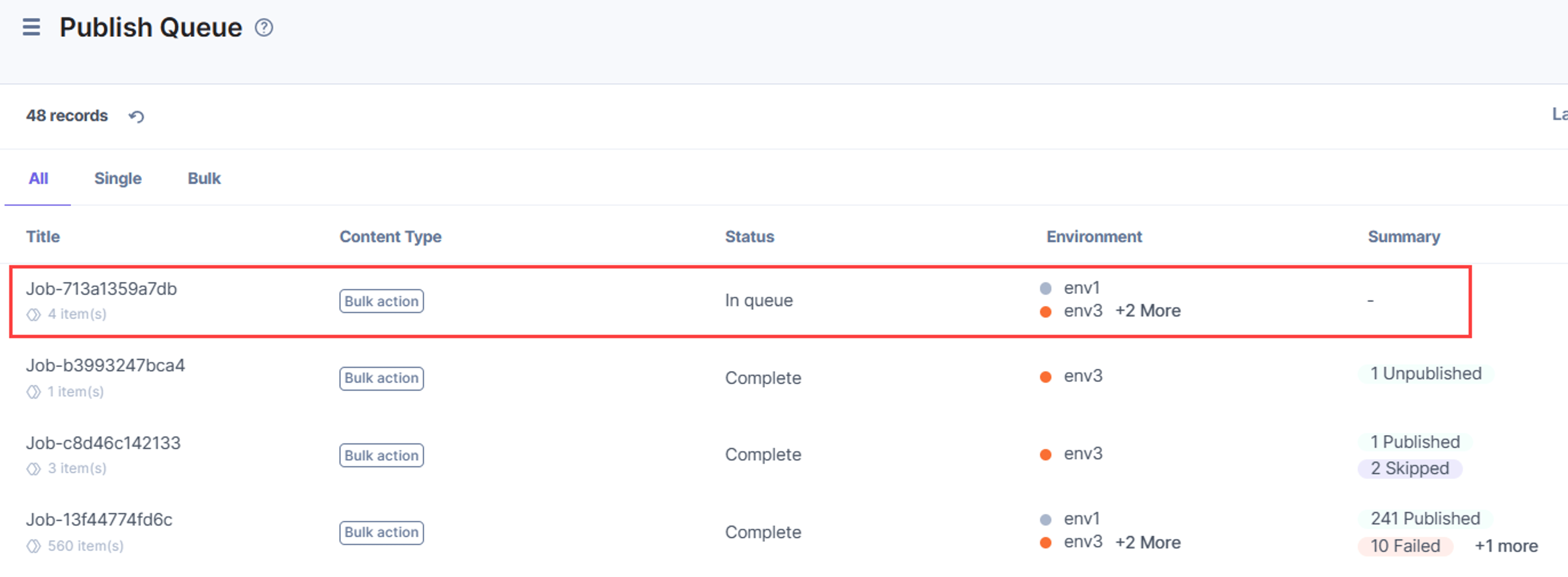This screenshot has height=577, width=1568.
Task: Click the 10 Failed summary badge
Action: point(1405,546)
